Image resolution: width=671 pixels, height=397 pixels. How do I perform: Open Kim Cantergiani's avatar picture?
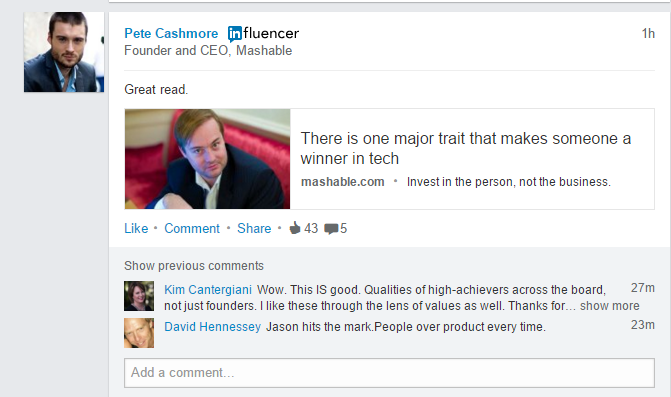139,296
